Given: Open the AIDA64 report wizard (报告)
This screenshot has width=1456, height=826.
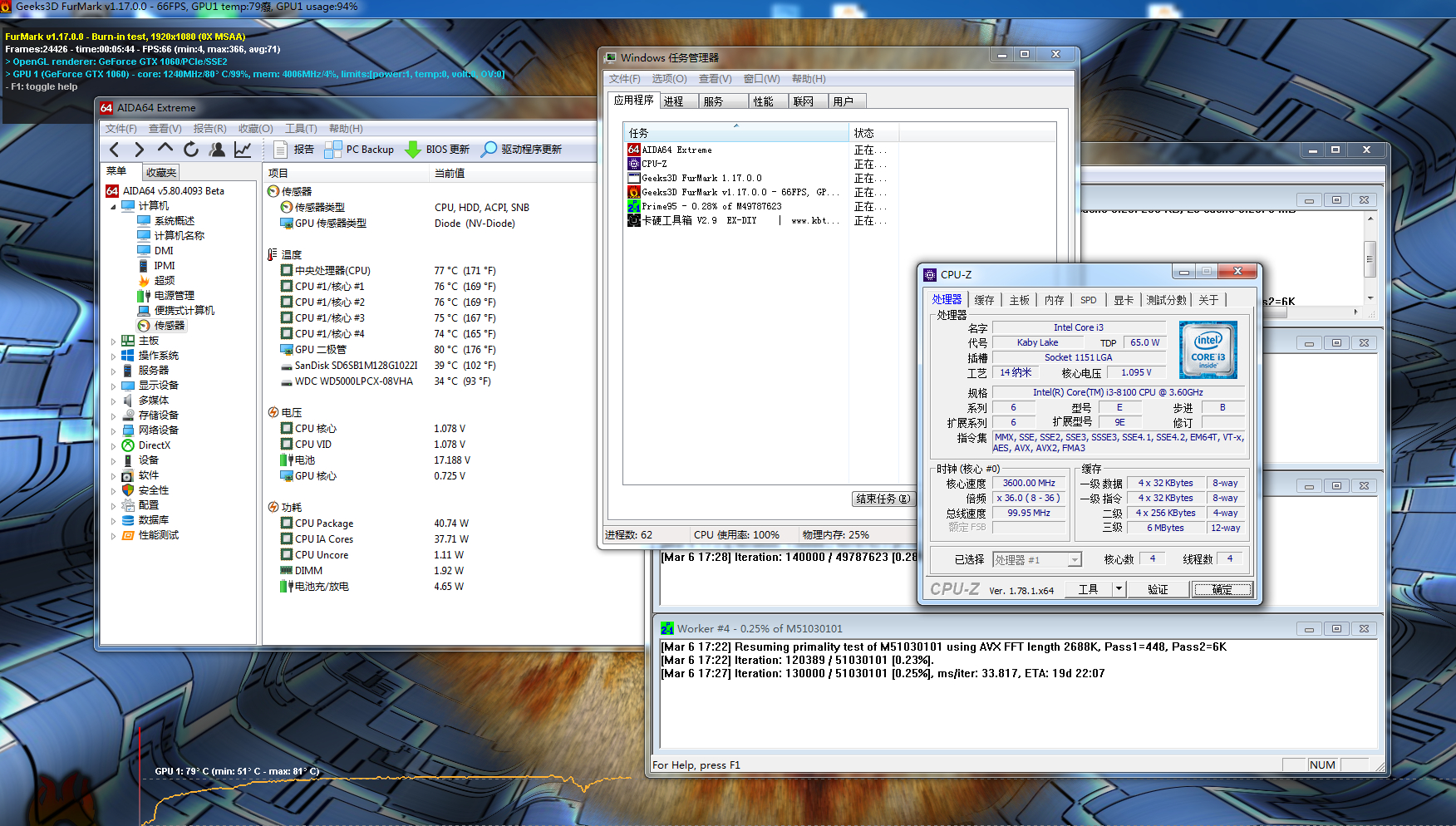Looking at the screenshot, I should tap(294, 150).
